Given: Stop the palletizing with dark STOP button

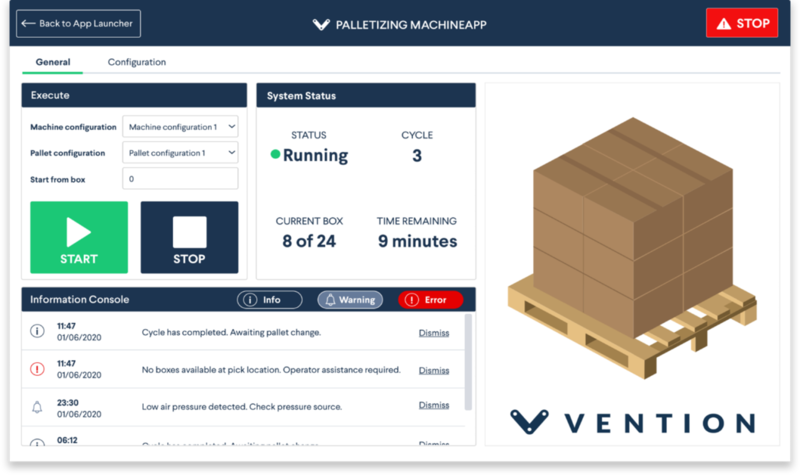Looking at the screenshot, I should 189,237.
